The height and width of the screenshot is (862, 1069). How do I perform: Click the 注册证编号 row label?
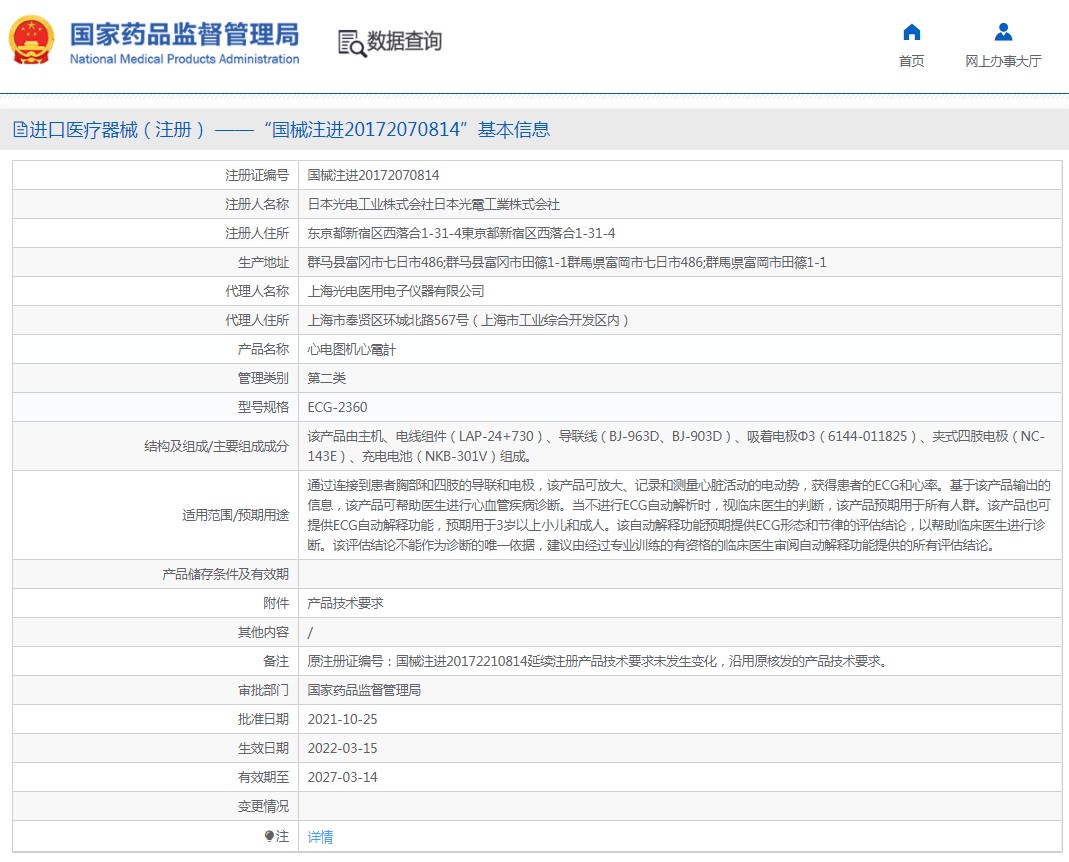(257, 175)
